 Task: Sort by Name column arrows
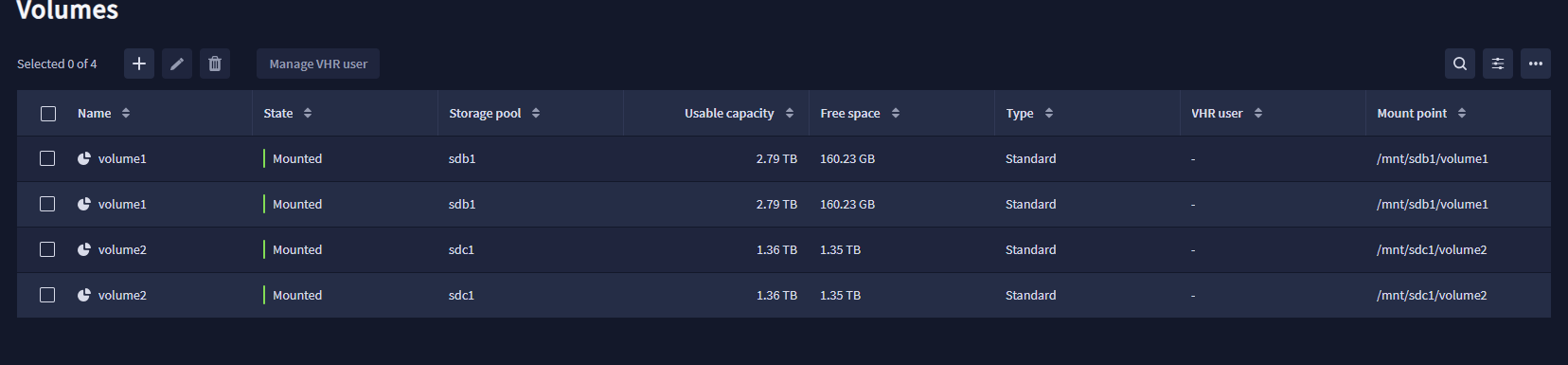point(126,113)
